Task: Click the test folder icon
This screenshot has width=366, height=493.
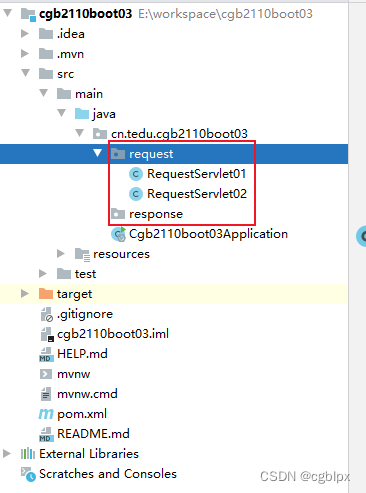Action: click(64, 274)
